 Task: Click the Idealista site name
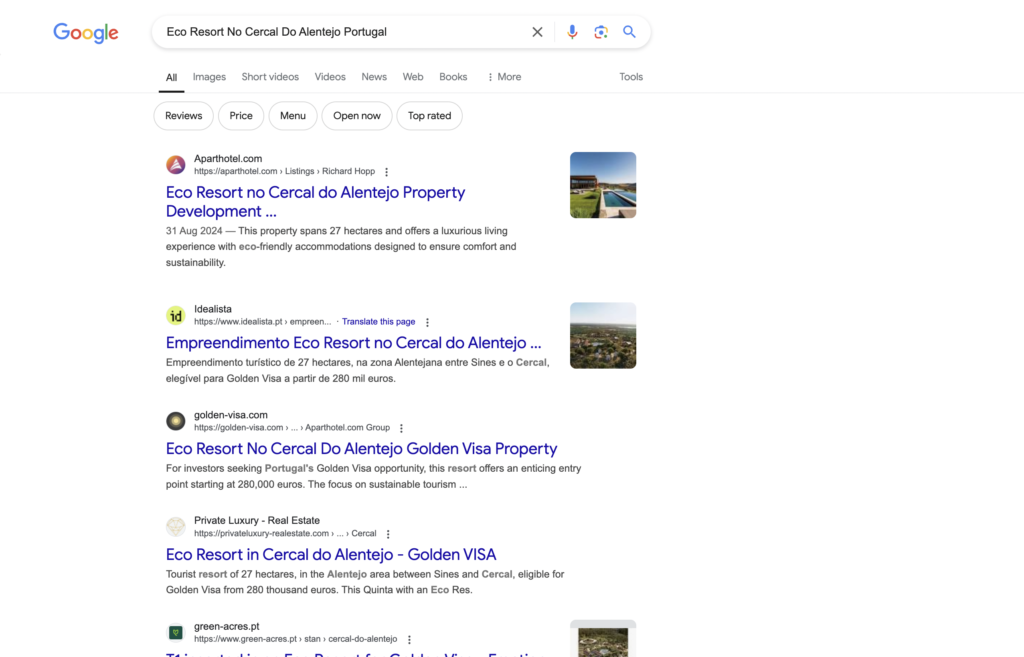click(x=213, y=309)
